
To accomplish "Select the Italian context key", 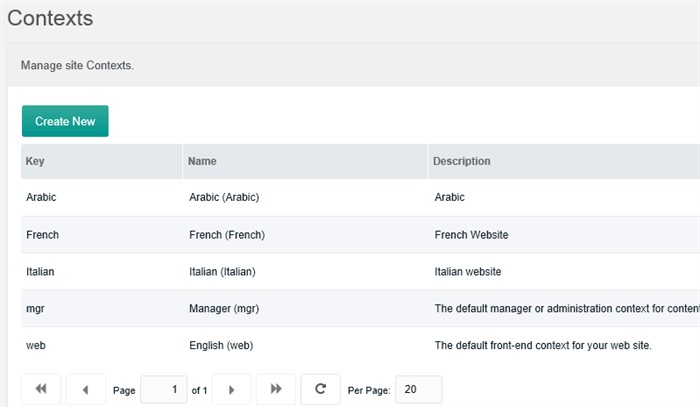I will [x=41, y=271].
